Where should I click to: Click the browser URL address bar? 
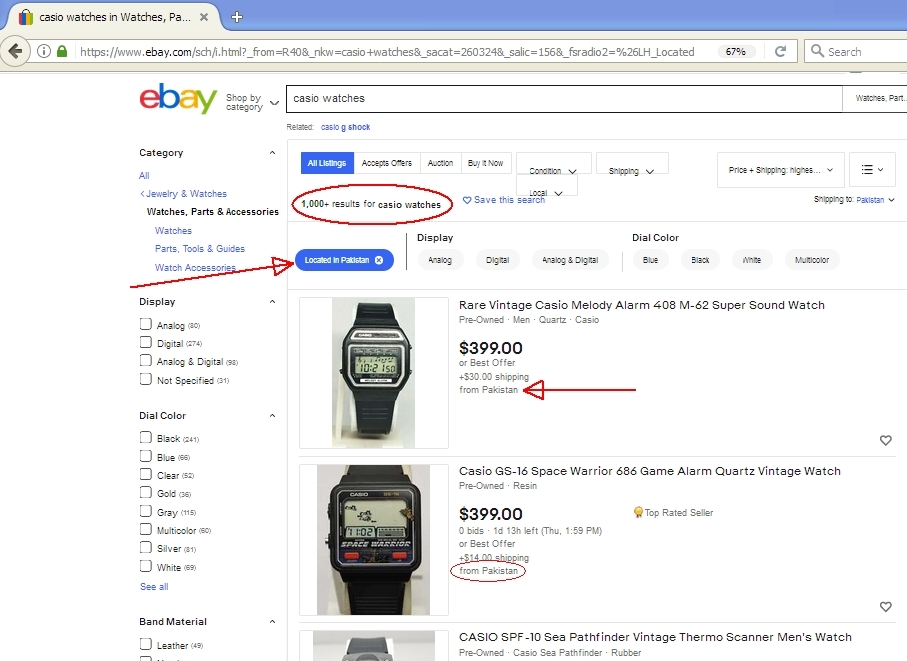tap(387, 52)
